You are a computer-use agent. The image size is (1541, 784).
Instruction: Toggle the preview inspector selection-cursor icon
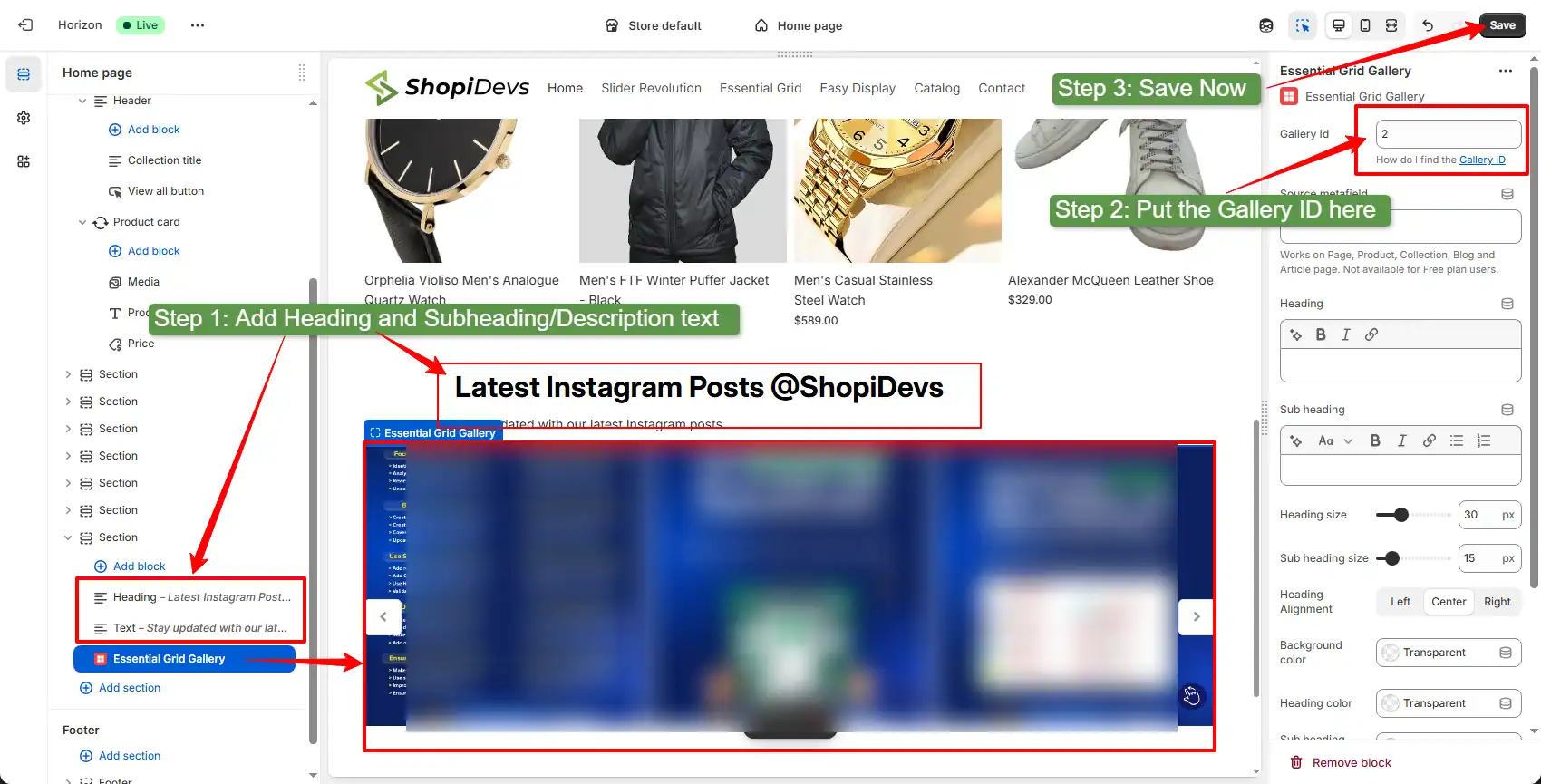tap(1303, 25)
